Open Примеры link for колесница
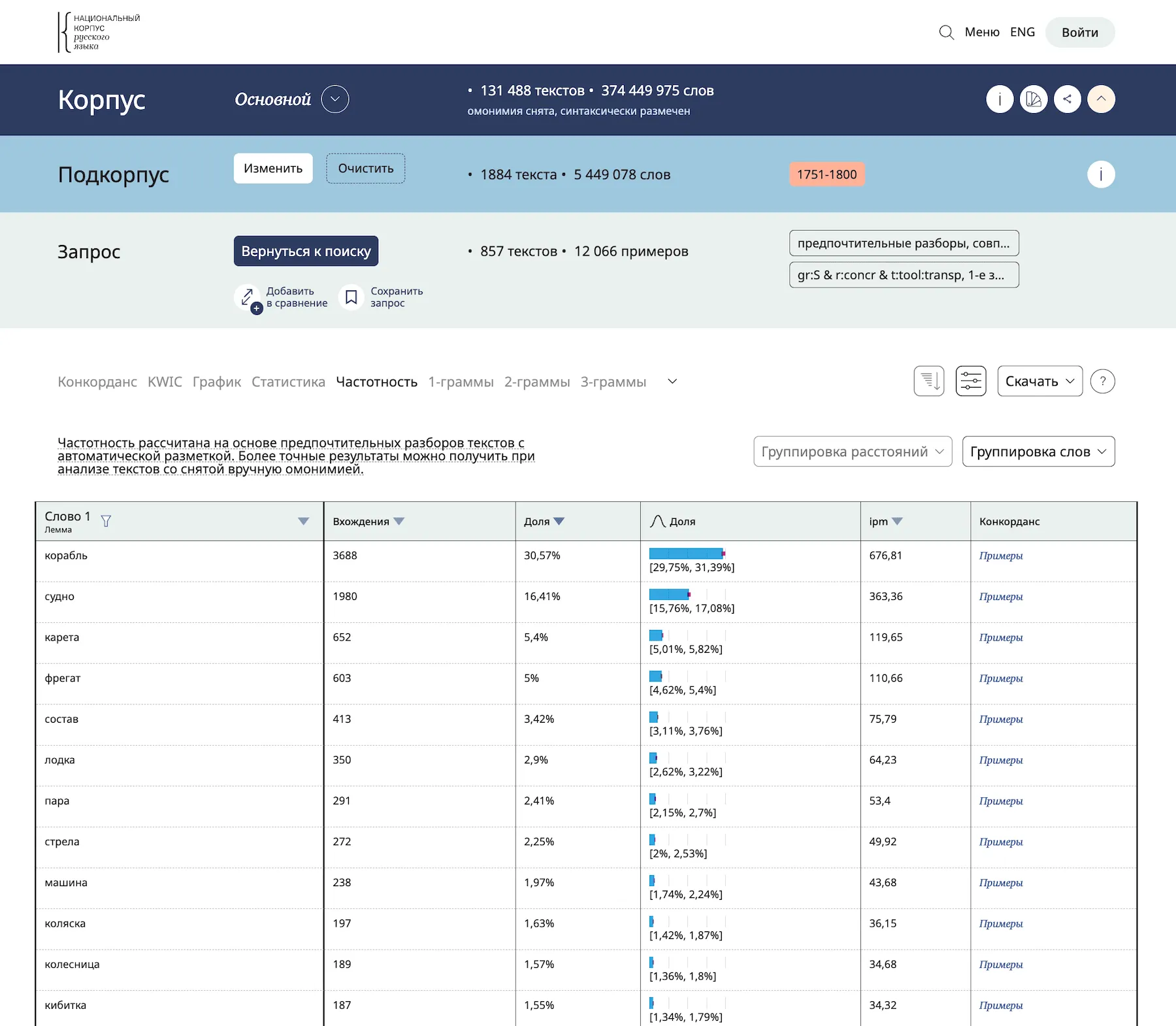This screenshot has height=1026, width=1176. pyautogui.click(x=1001, y=965)
